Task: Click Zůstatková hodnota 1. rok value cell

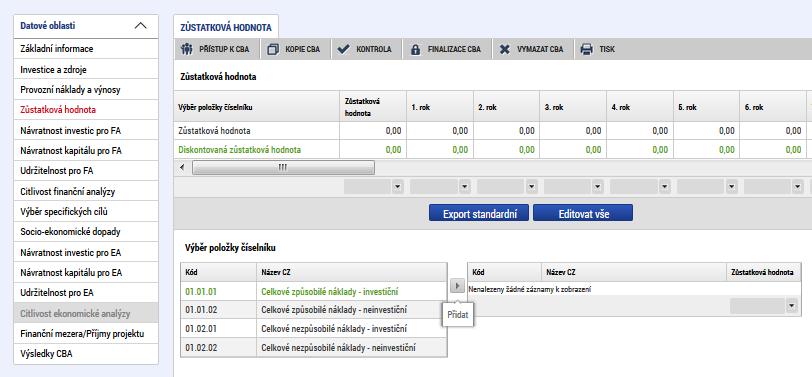Action: (x=440, y=131)
